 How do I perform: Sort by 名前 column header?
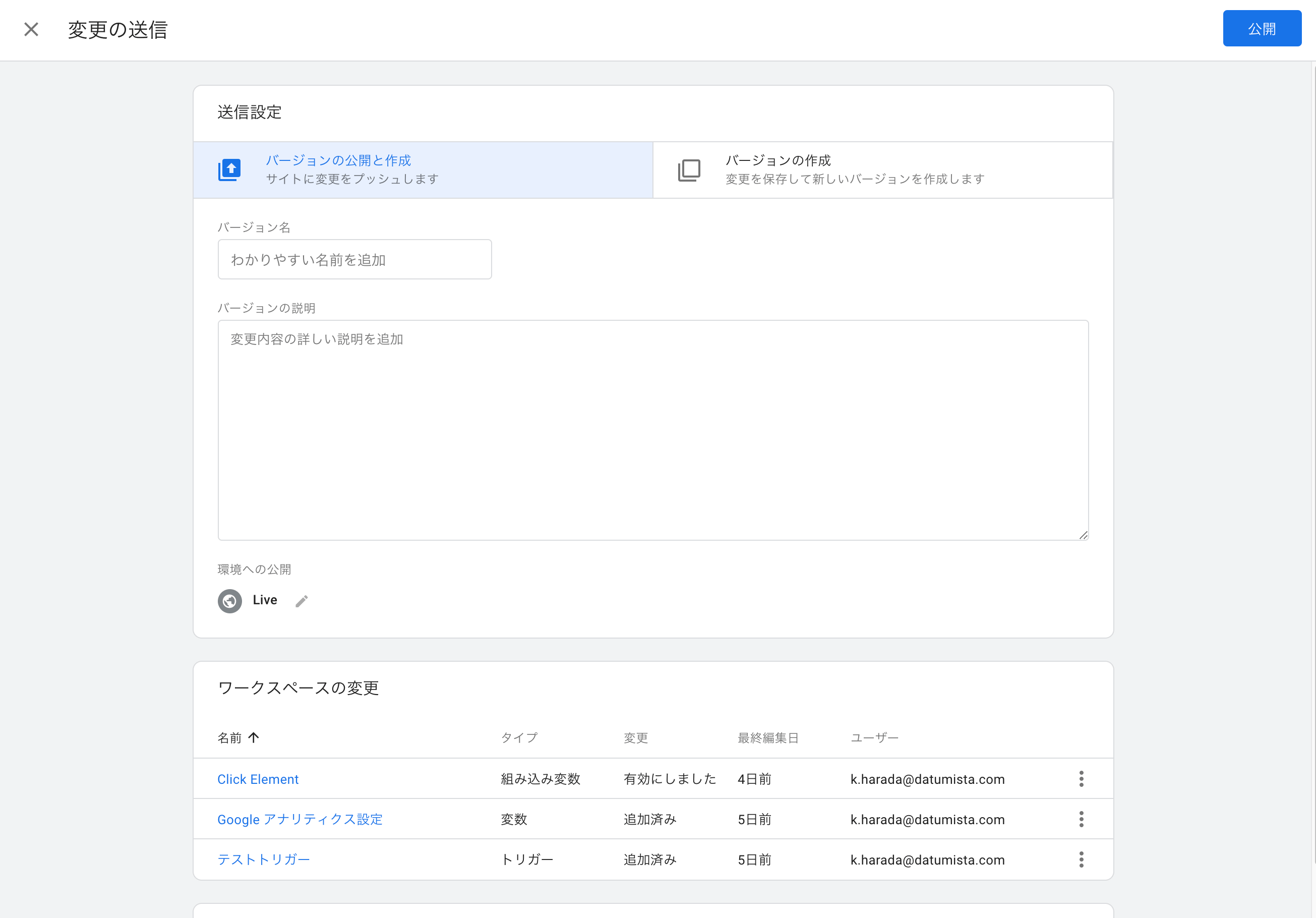229,738
